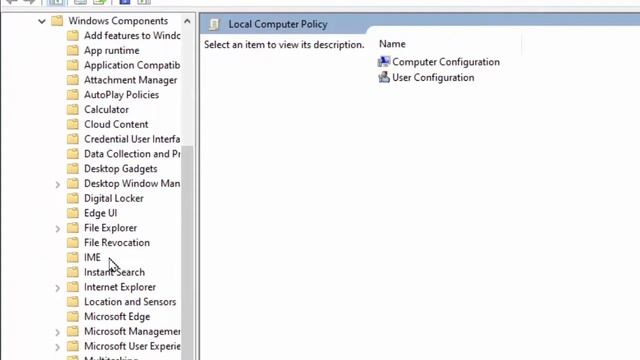
Task: Click the App runtime folder icon
Action: 73,50
